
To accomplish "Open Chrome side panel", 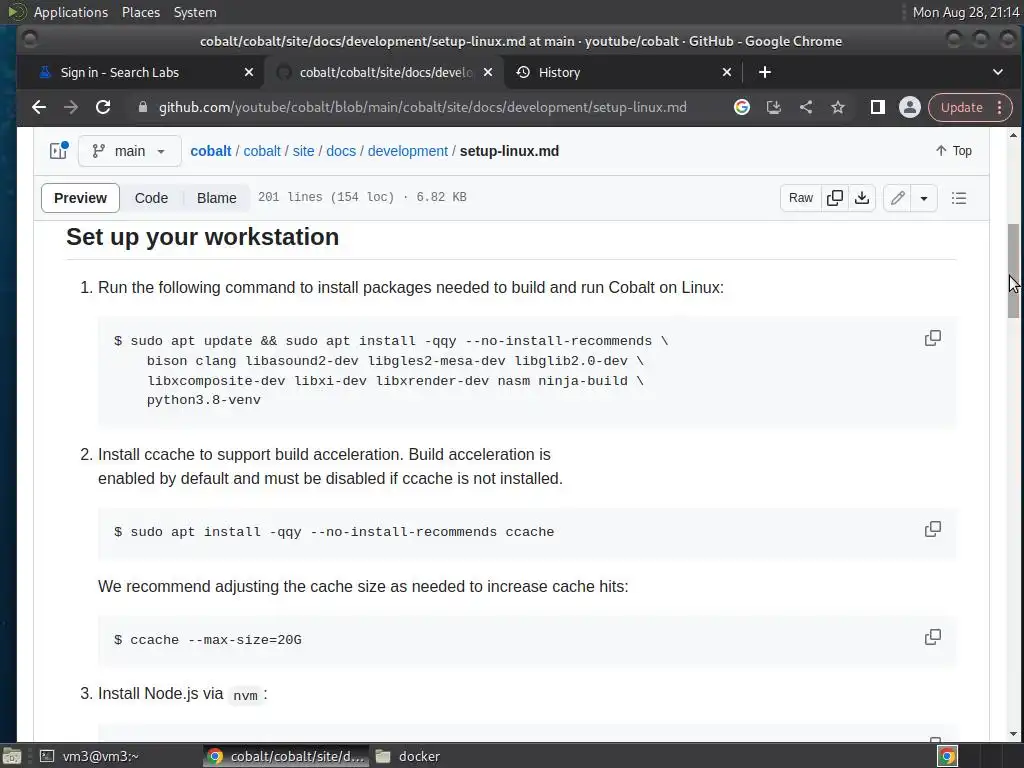I will click(878, 107).
